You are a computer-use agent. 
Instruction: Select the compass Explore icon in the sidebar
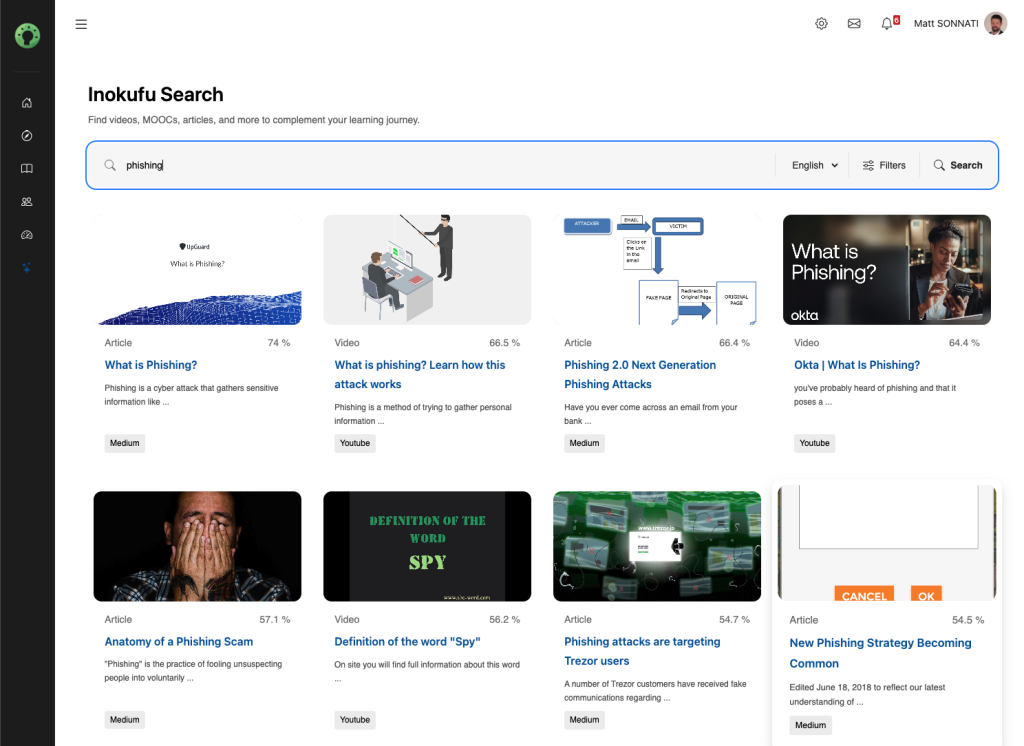[27, 135]
